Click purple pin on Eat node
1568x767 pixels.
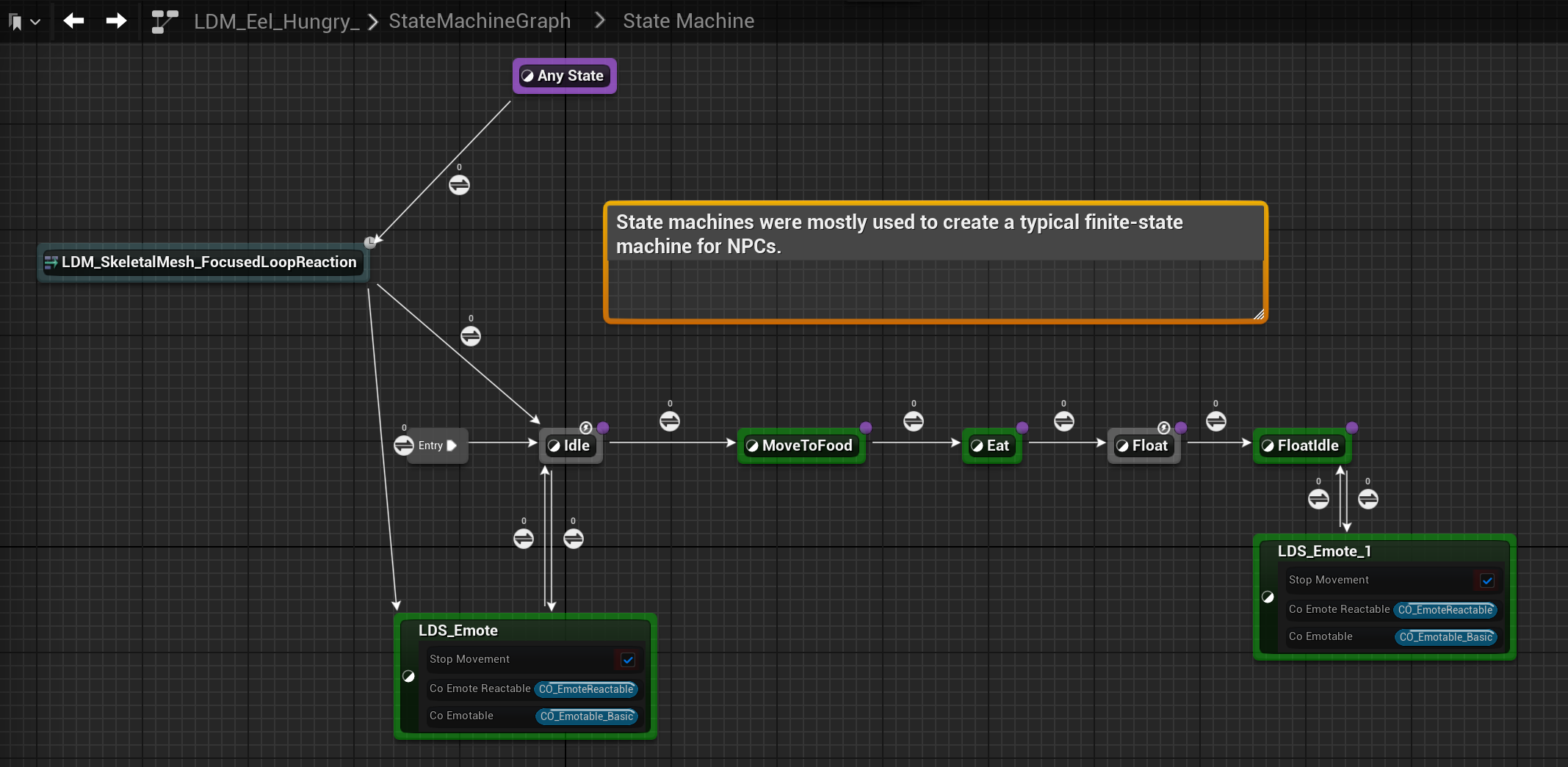pos(1022,428)
